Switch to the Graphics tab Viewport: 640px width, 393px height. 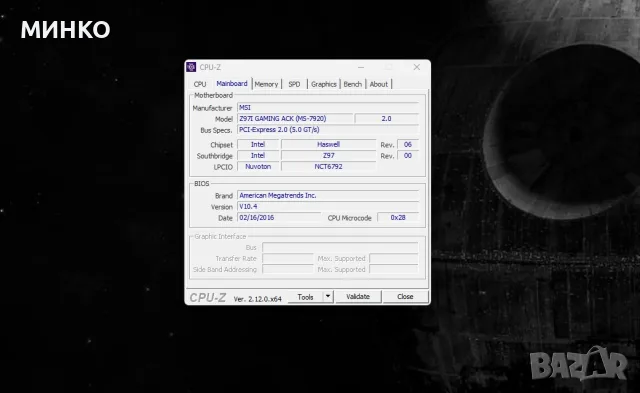[324, 84]
